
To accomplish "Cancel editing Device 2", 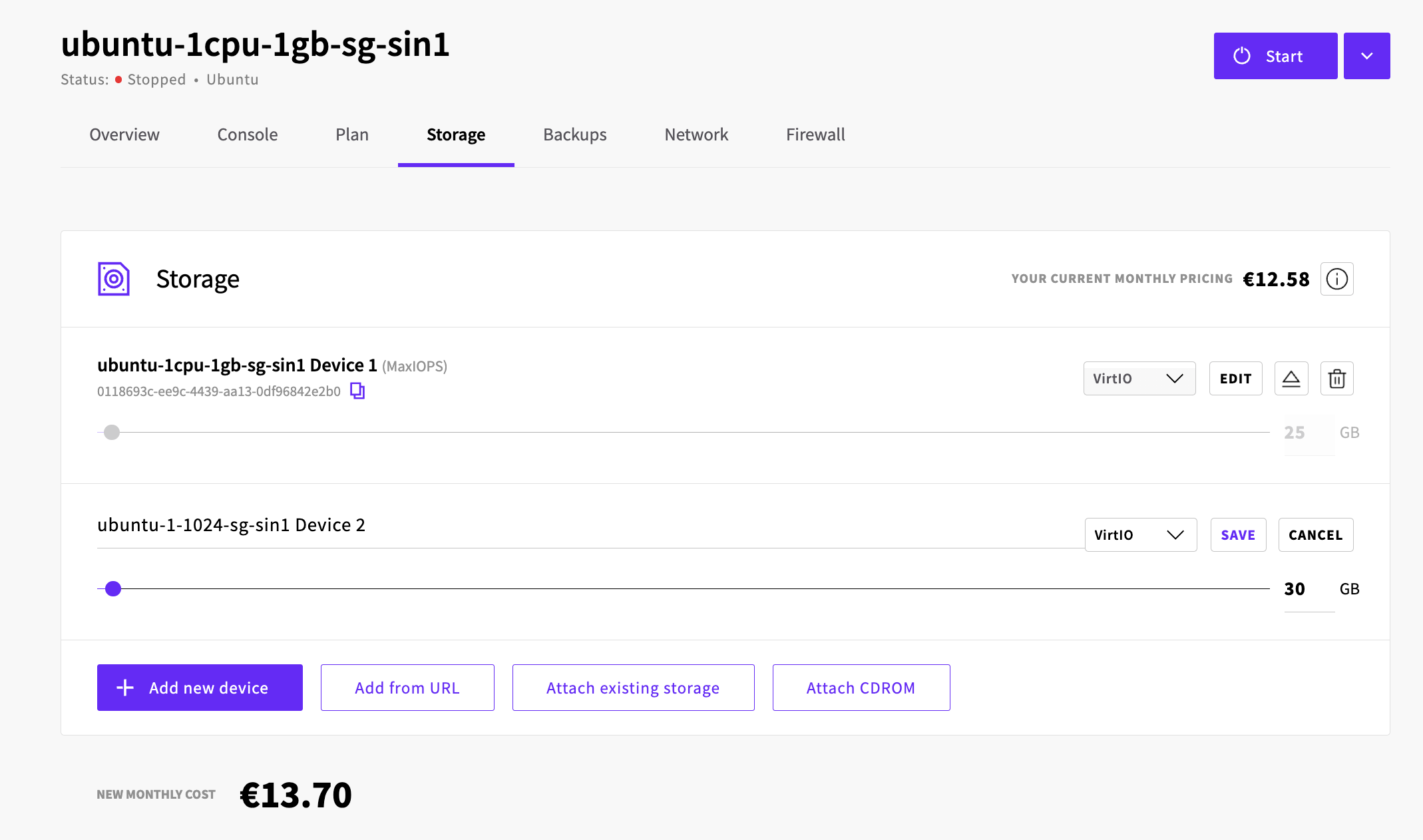I will (x=1316, y=535).
